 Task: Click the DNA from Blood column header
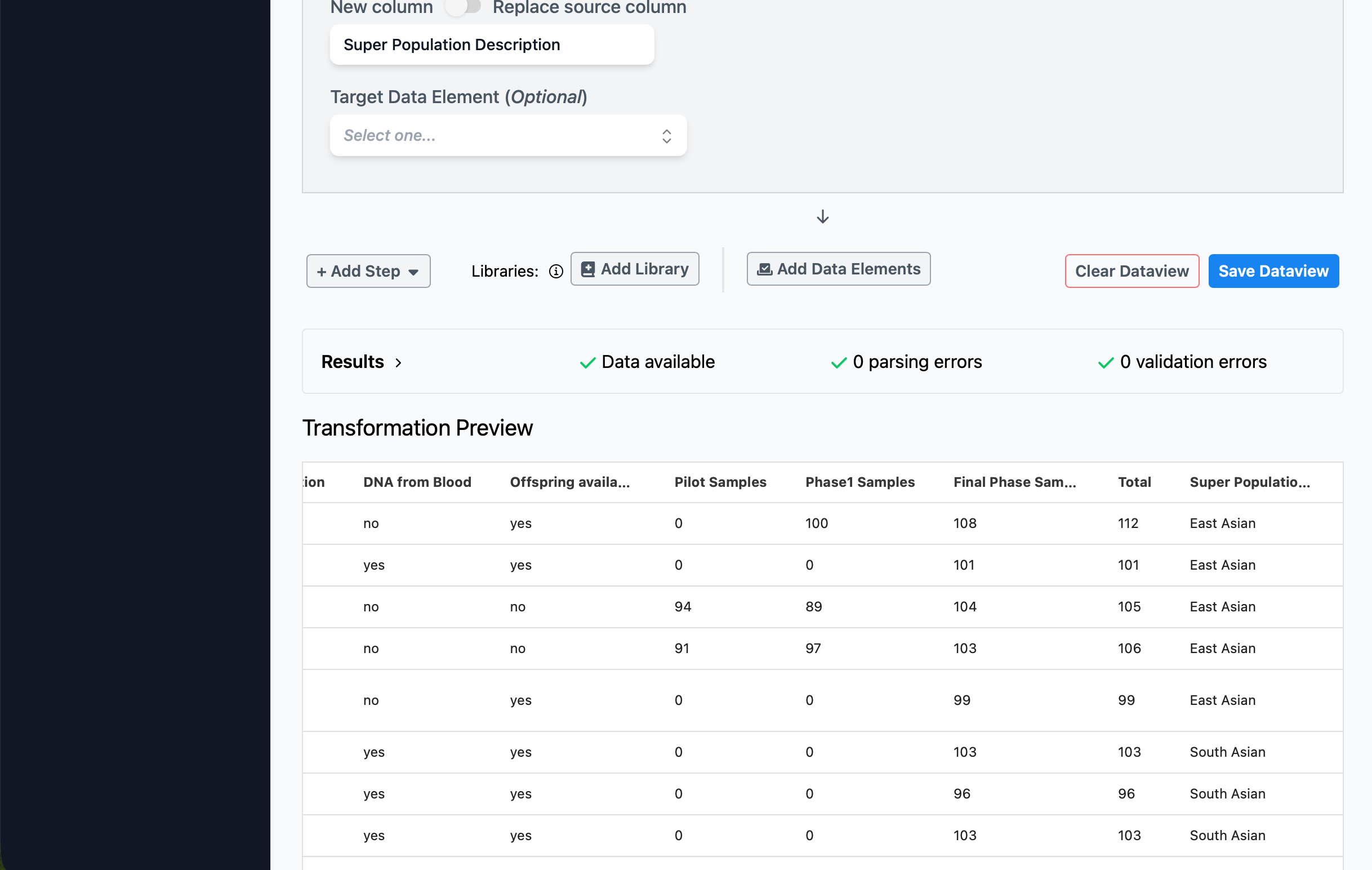[x=417, y=482]
